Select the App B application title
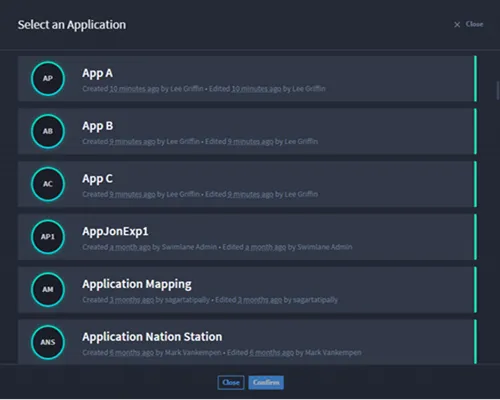The image size is (500, 400). tap(98, 126)
